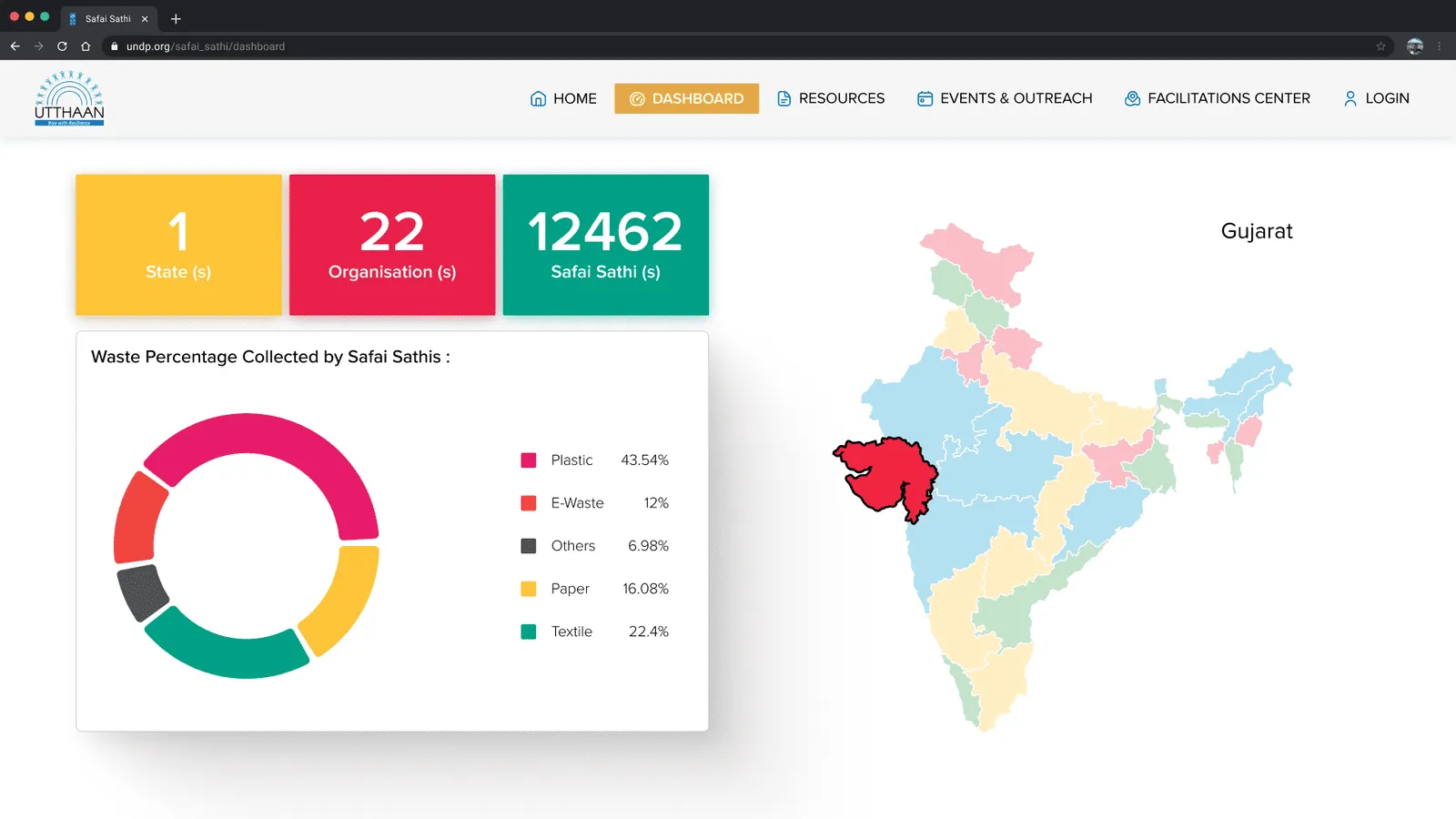This screenshot has width=1456, height=819.
Task: Click the calendar icon beside EVENTS & OUTREACH
Action: [x=925, y=98]
